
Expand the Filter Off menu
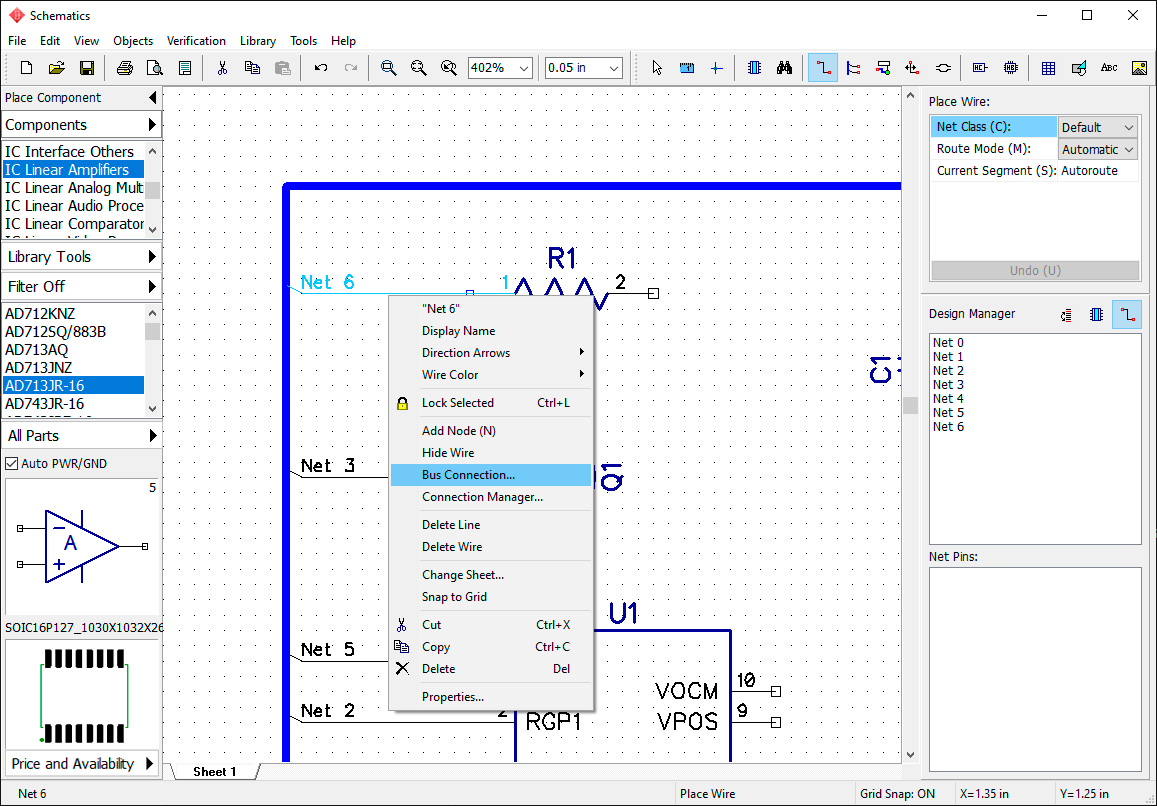(152, 286)
